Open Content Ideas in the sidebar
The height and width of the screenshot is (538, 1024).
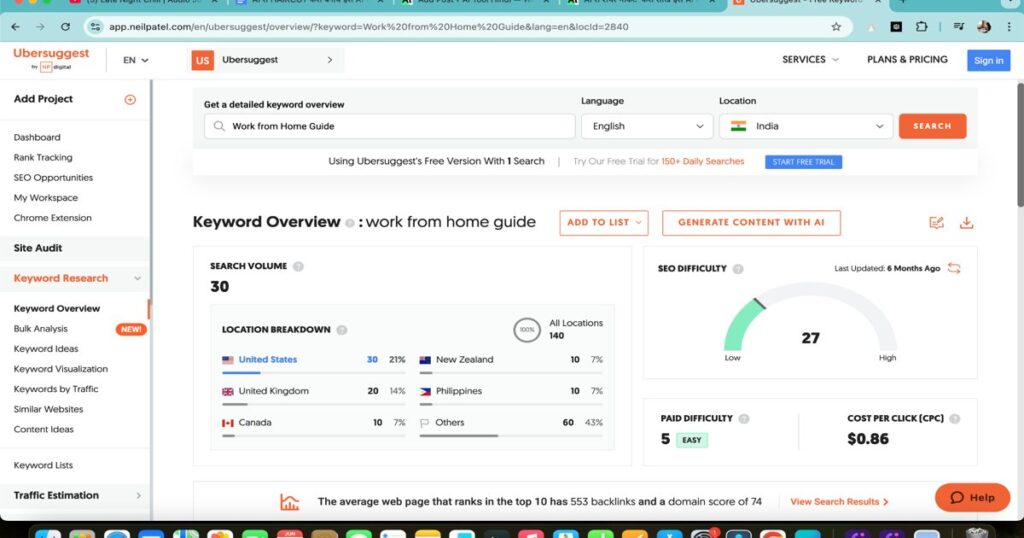point(43,430)
